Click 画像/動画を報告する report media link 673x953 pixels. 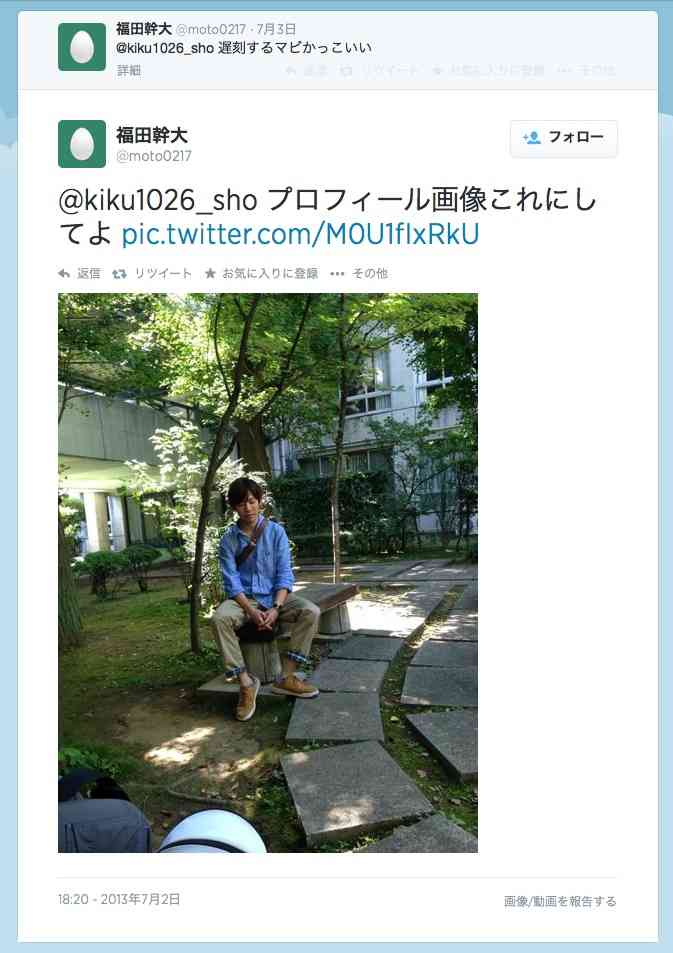click(x=560, y=901)
